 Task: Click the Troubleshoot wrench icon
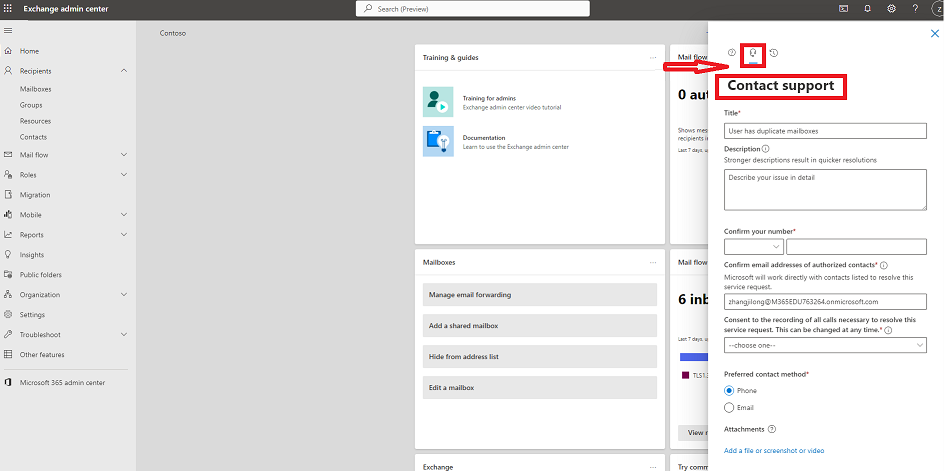pyautogui.click(x=8, y=334)
